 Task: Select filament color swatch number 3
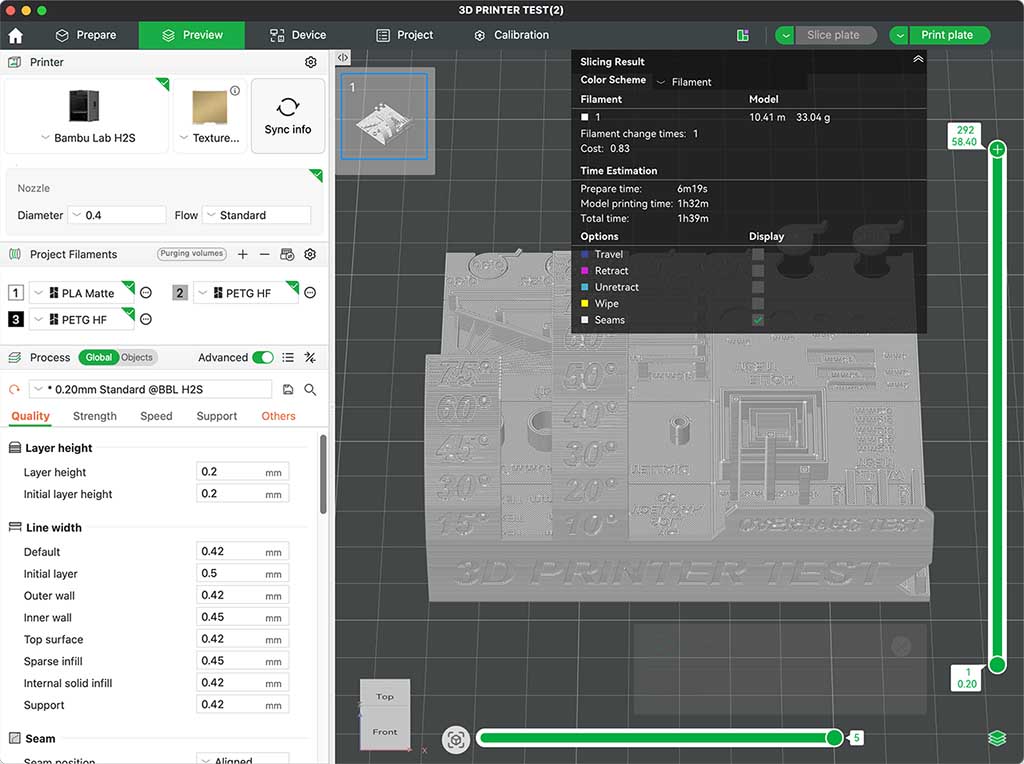(16, 319)
